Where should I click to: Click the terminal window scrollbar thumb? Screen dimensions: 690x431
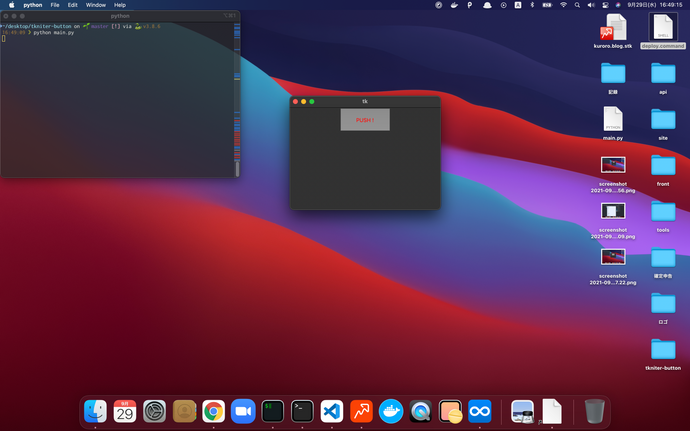pyautogui.click(x=237, y=169)
